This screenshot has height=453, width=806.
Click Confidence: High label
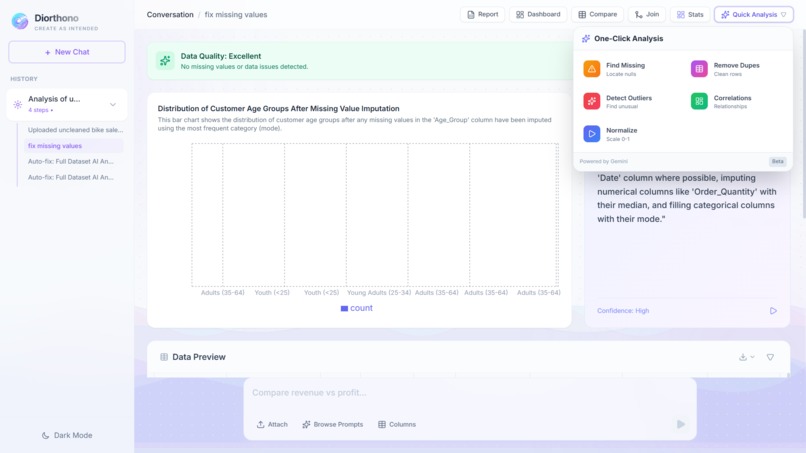coord(623,311)
